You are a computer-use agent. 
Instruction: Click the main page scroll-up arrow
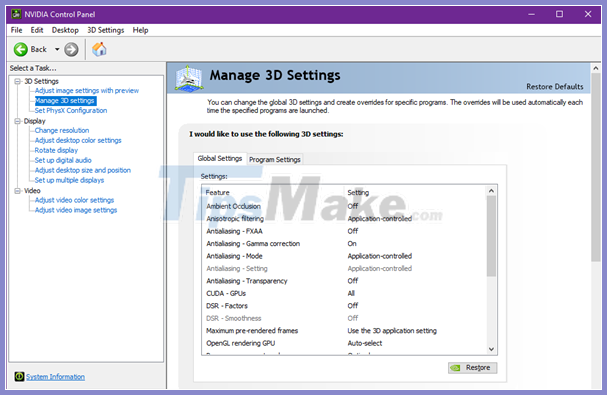click(595, 68)
